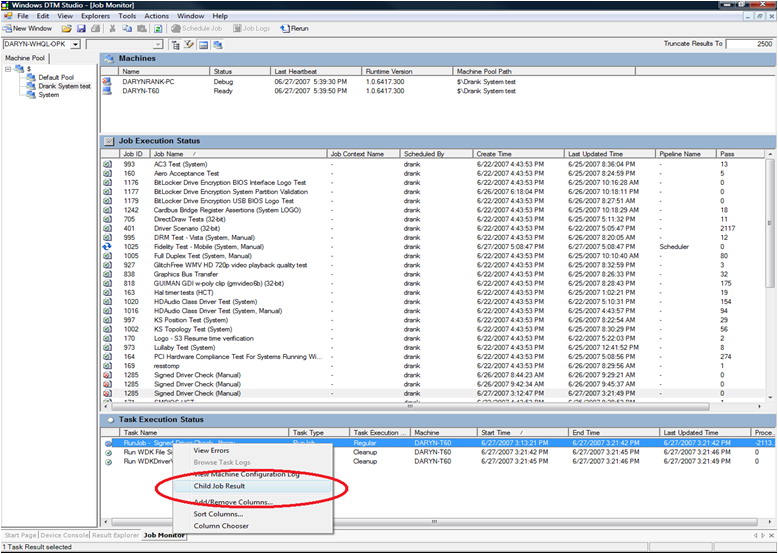This screenshot has height=554, width=778.
Task: Click the status icon of Run WDK File task
Action: [x=109, y=453]
